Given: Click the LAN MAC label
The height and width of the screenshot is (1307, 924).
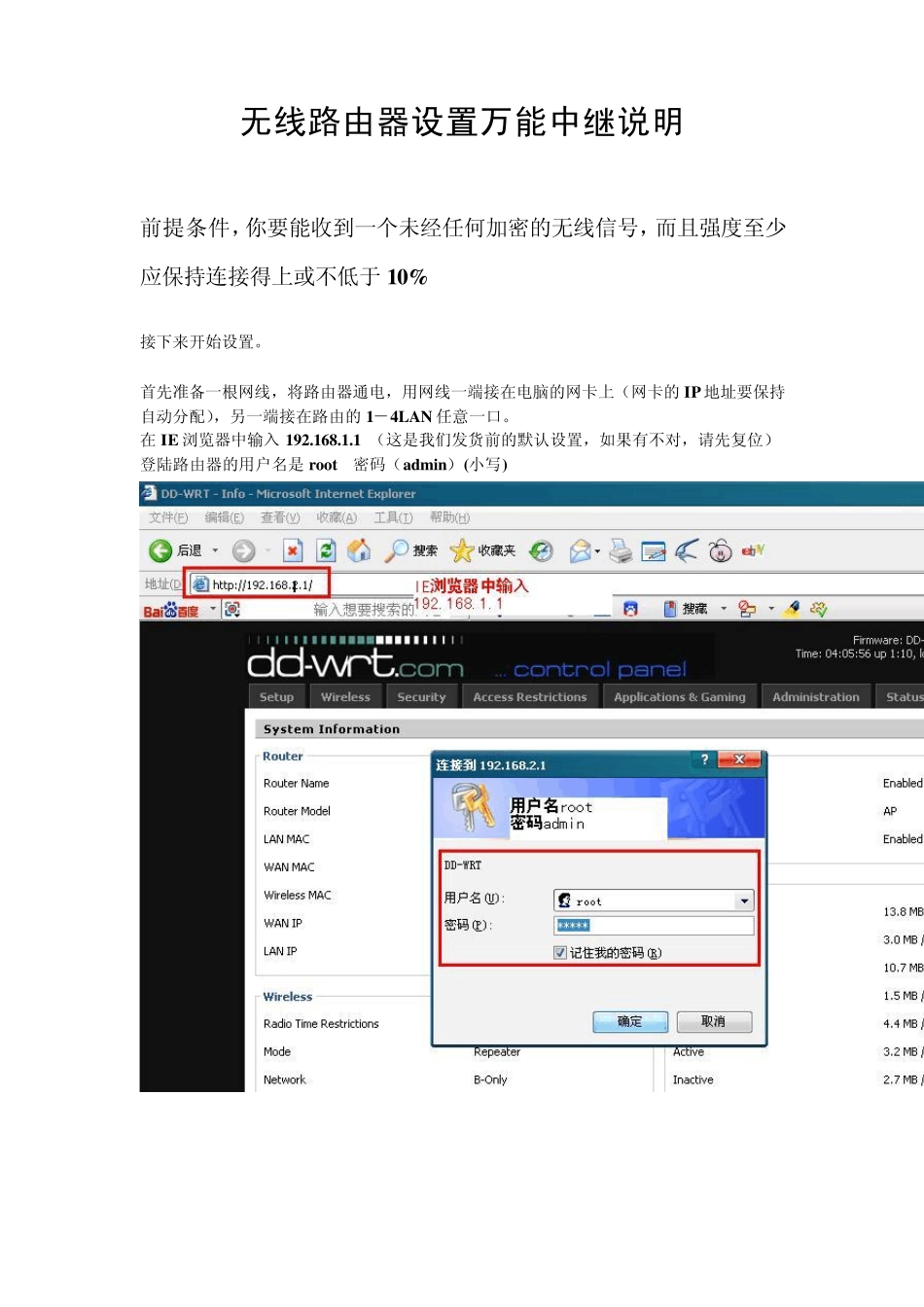Looking at the screenshot, I should click(287, 840).
